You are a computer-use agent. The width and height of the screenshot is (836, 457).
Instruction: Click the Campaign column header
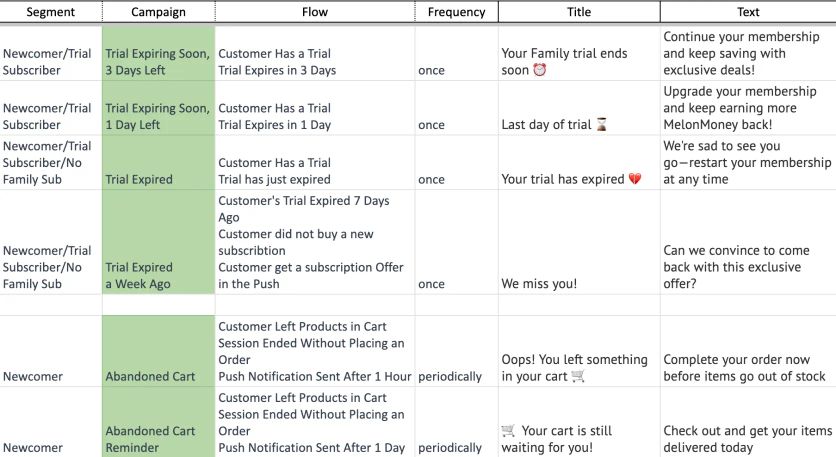(158, 12)
